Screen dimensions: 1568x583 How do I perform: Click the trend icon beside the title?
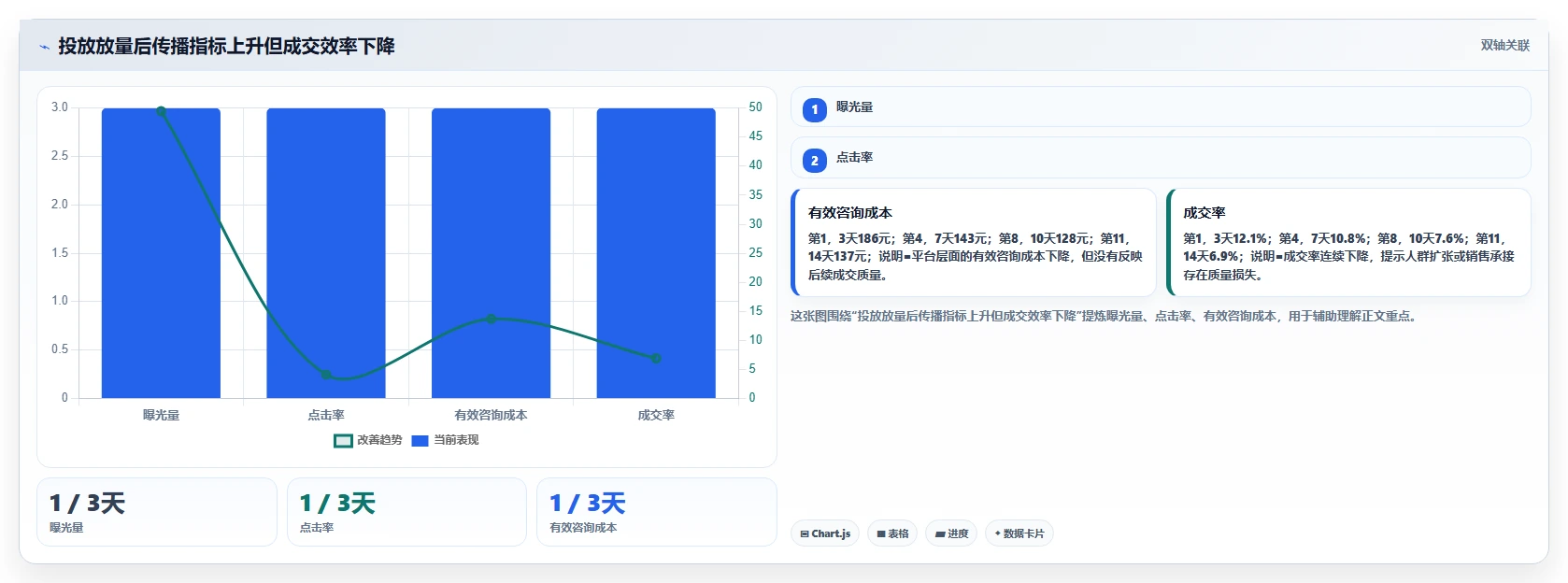point(44,47)
